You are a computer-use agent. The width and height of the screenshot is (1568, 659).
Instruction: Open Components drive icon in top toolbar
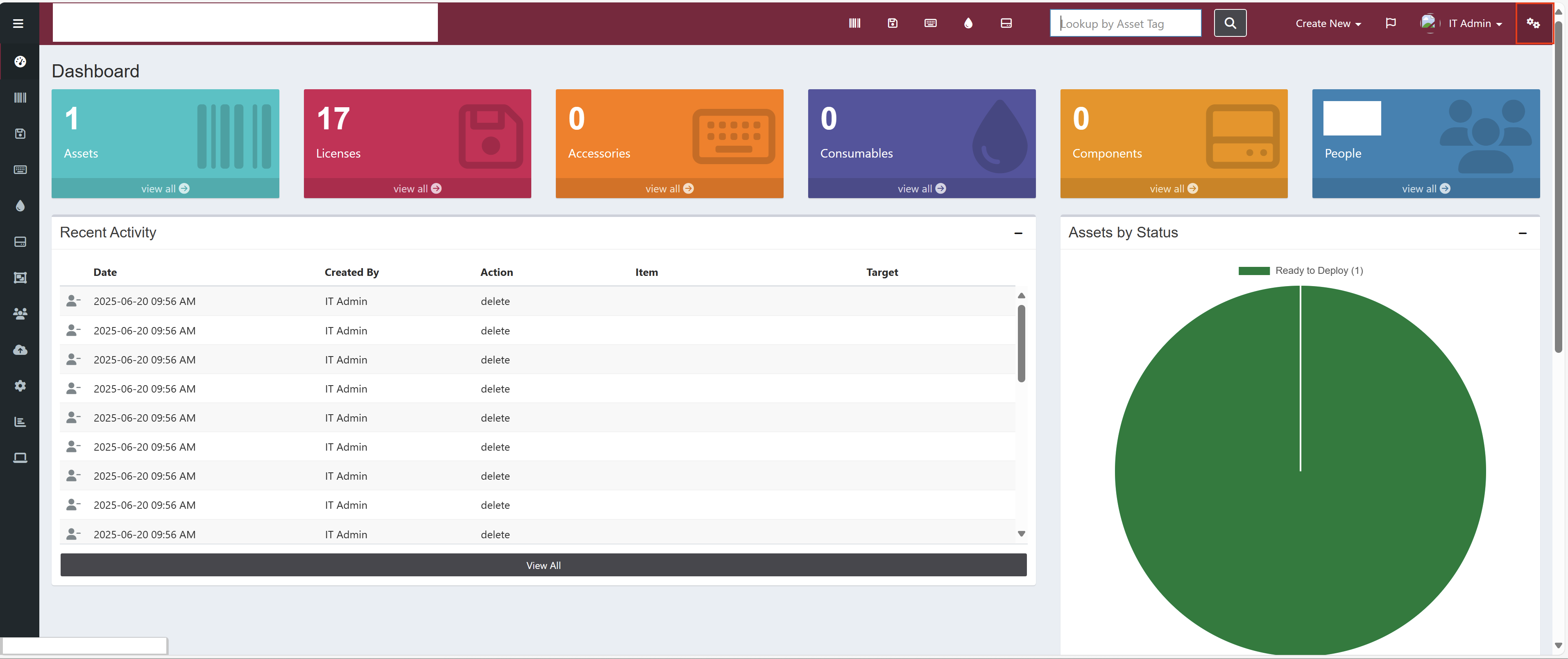coord(1006,23)
